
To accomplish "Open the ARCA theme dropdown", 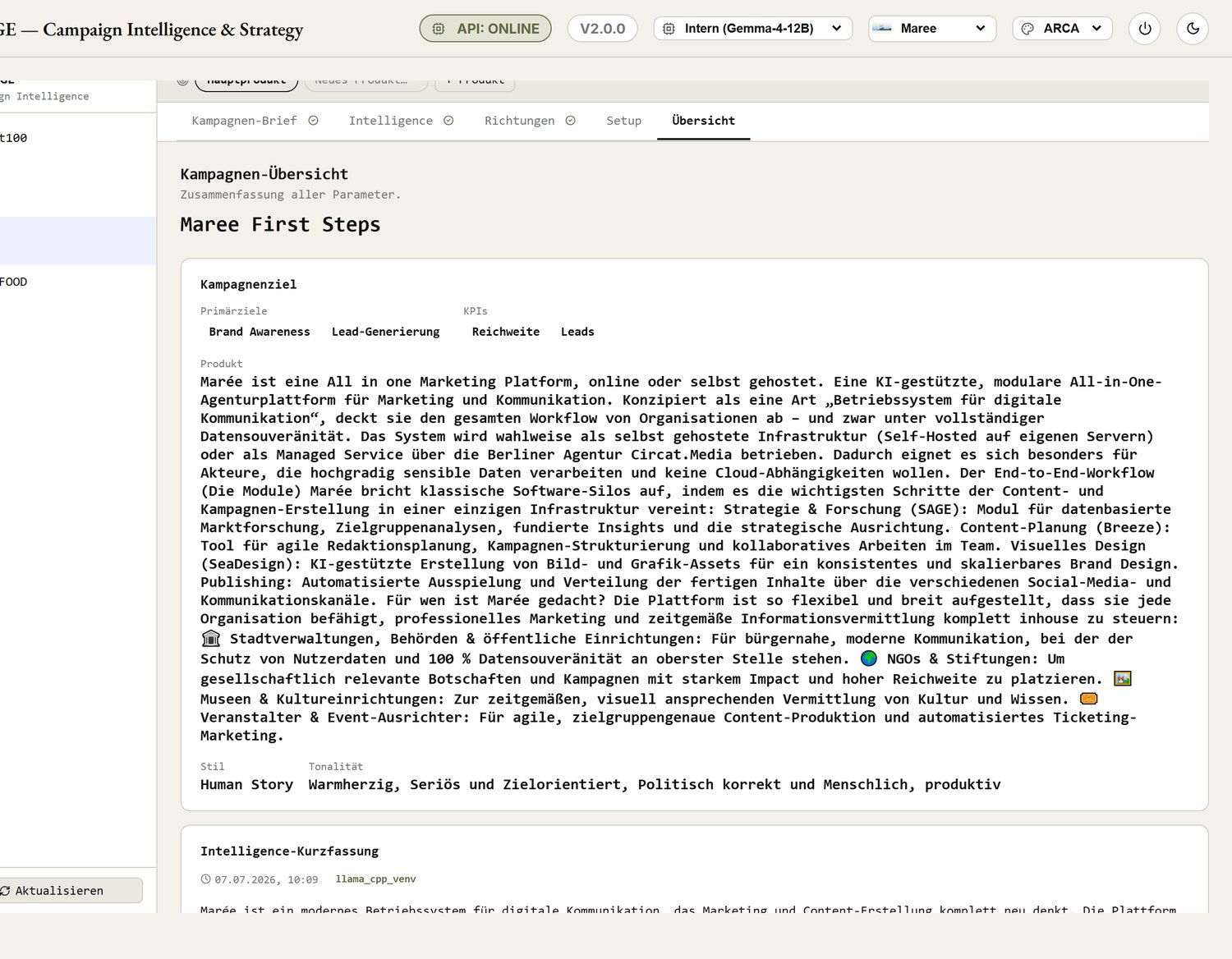I will pos(1063,29).
